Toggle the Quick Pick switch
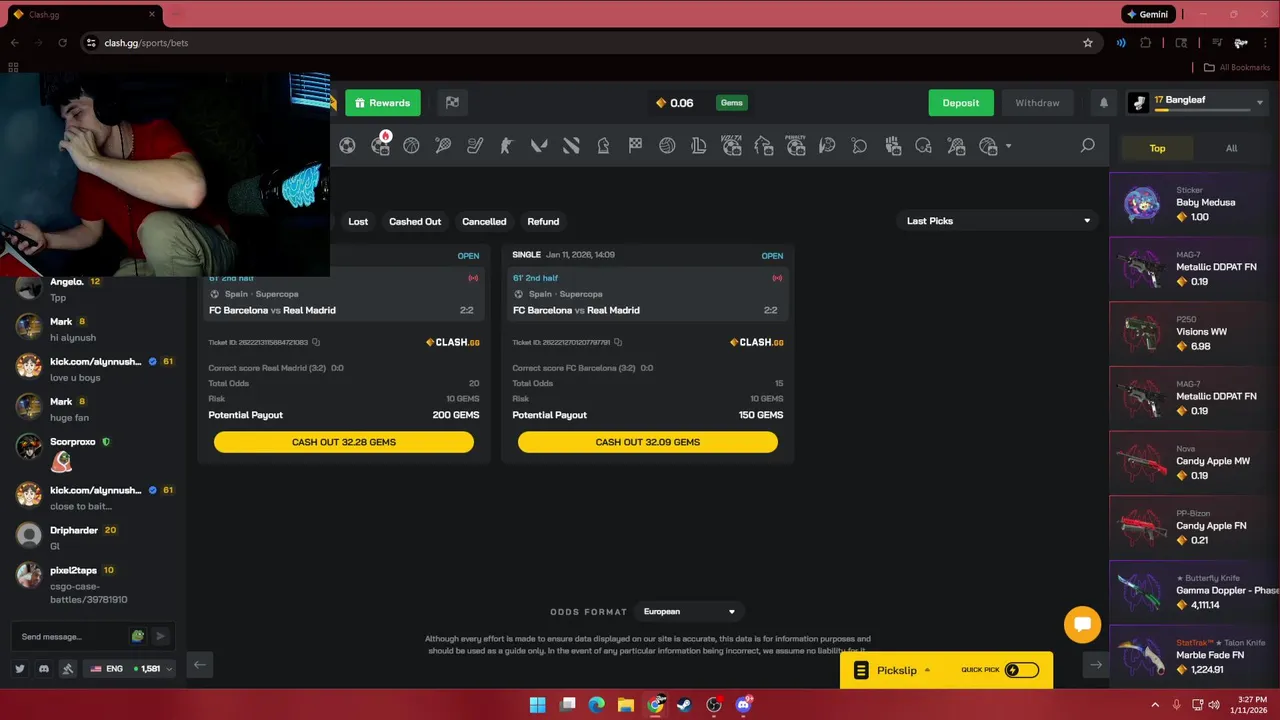The image size is (1280, 720). [1021, 670]
